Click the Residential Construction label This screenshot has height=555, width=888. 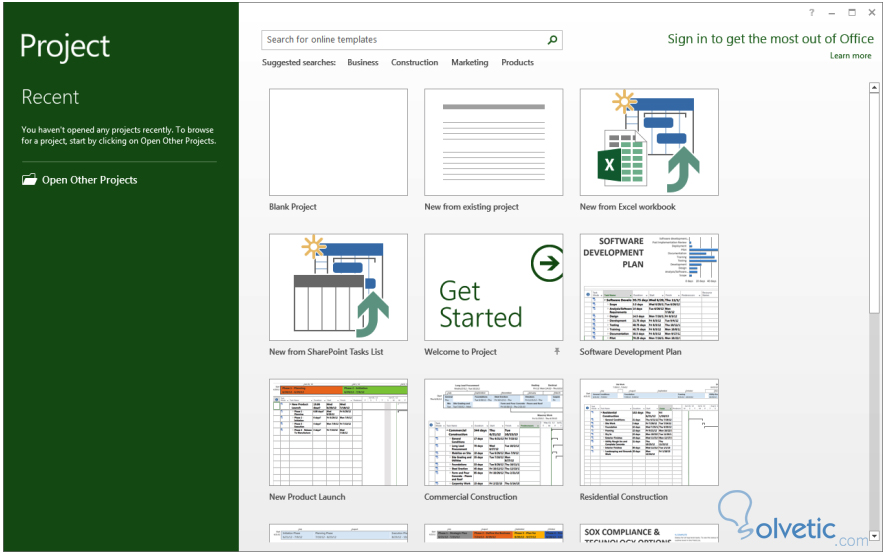tap(624, 497)
